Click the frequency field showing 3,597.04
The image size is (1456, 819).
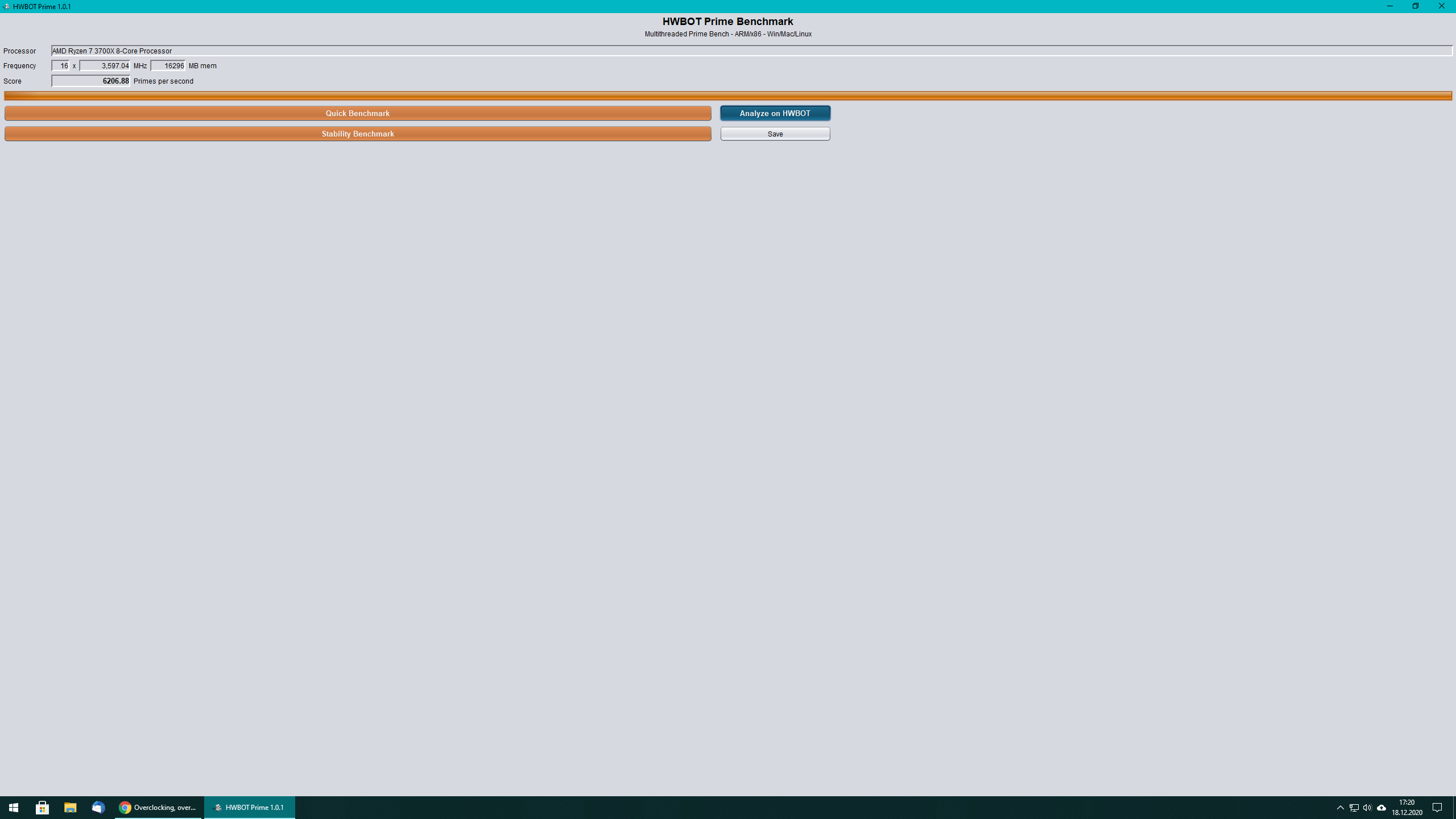105,65
